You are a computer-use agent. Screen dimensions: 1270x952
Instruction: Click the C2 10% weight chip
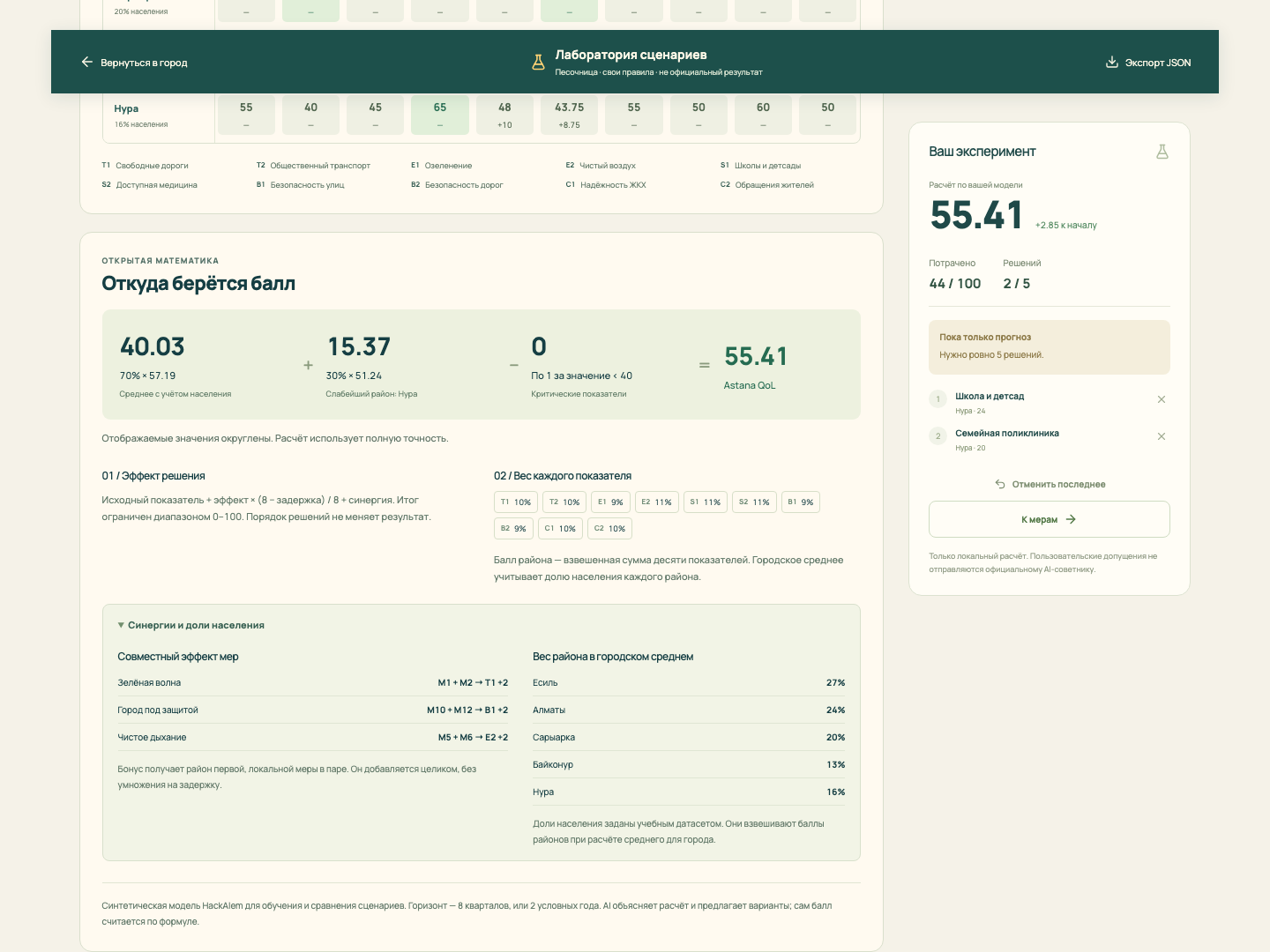(x=609, y=529)
